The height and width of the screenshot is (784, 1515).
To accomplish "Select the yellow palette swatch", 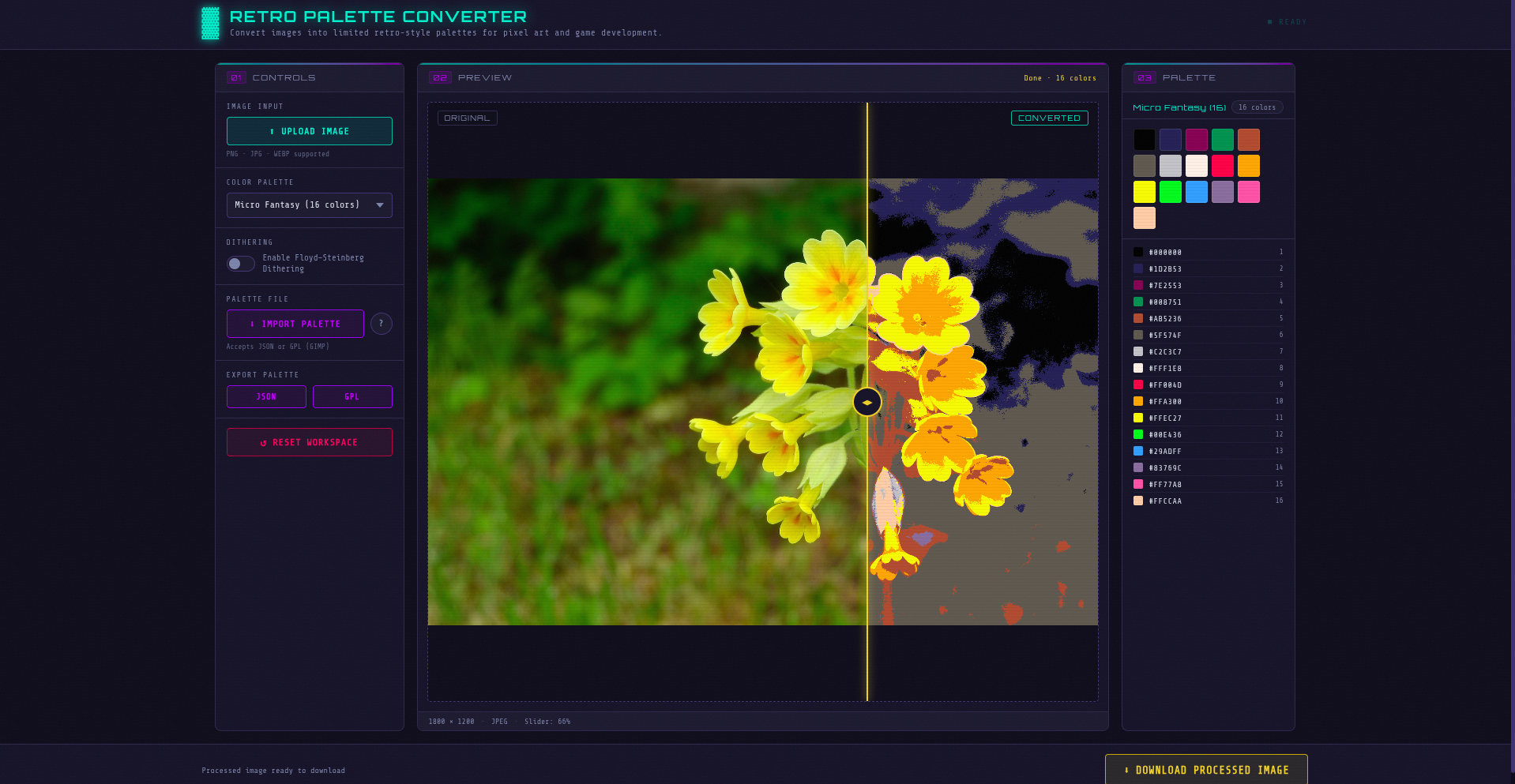I will coord(1145,192).
